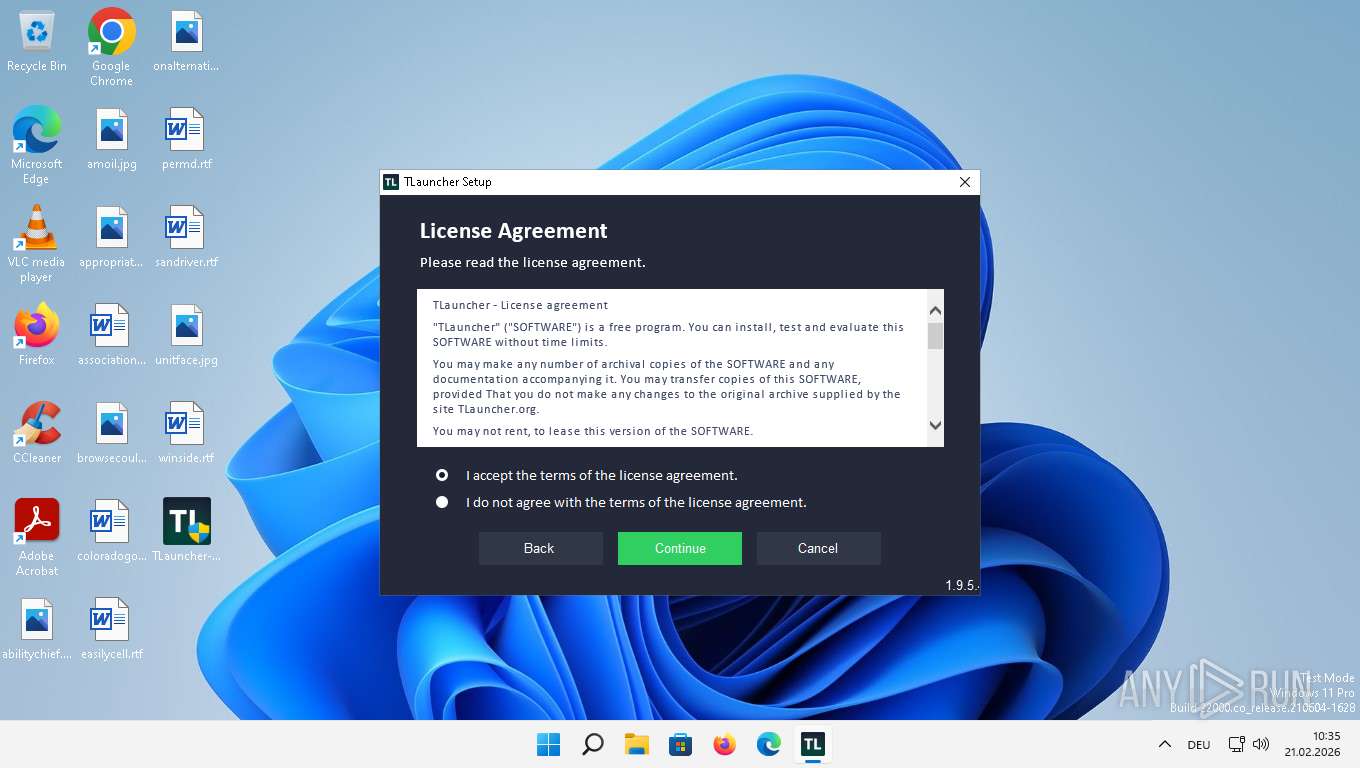Select sandriver.rtf document

tap(186, 238)
